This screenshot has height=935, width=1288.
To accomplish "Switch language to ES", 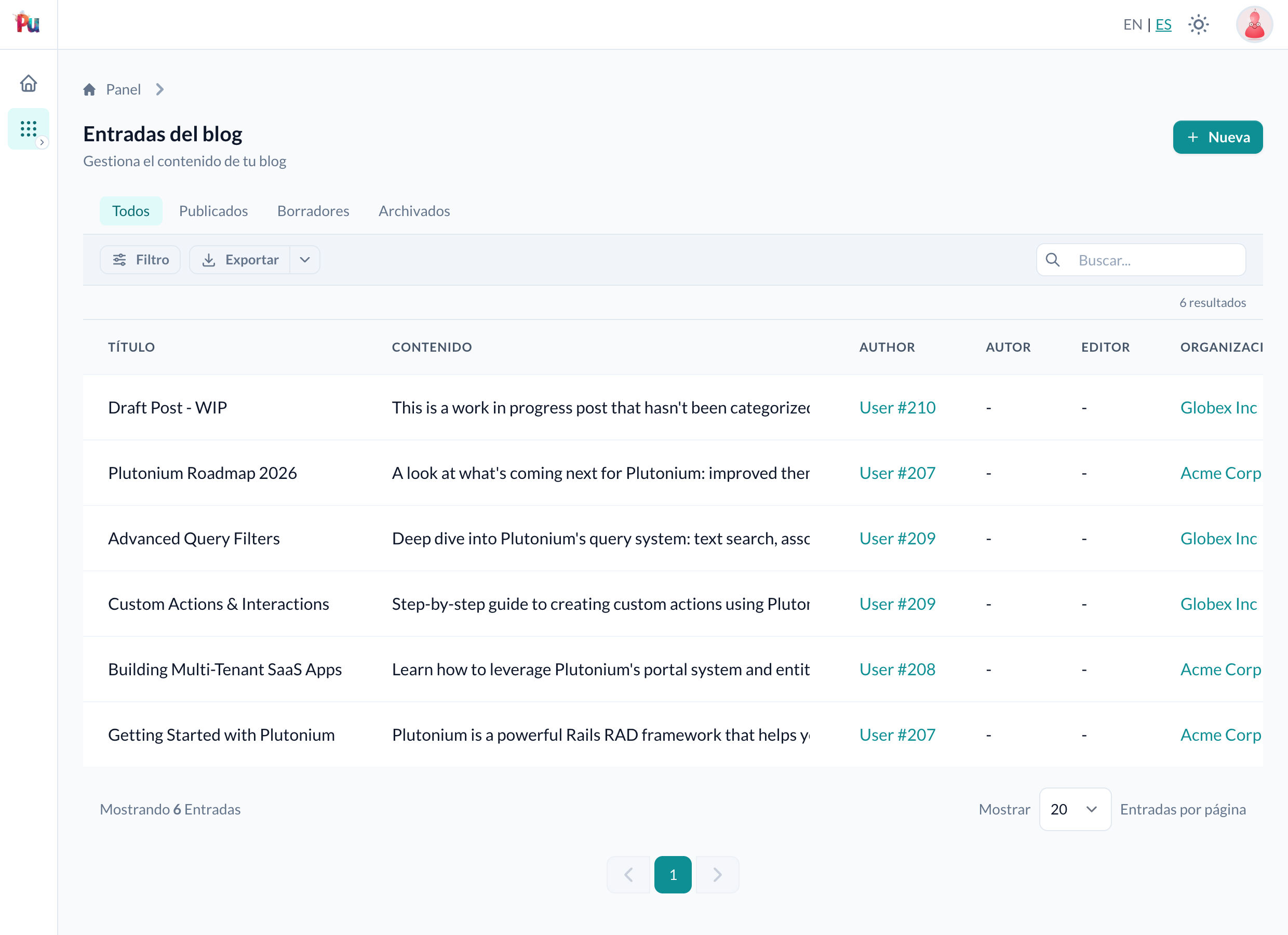I will click(x=1163, y=24).
